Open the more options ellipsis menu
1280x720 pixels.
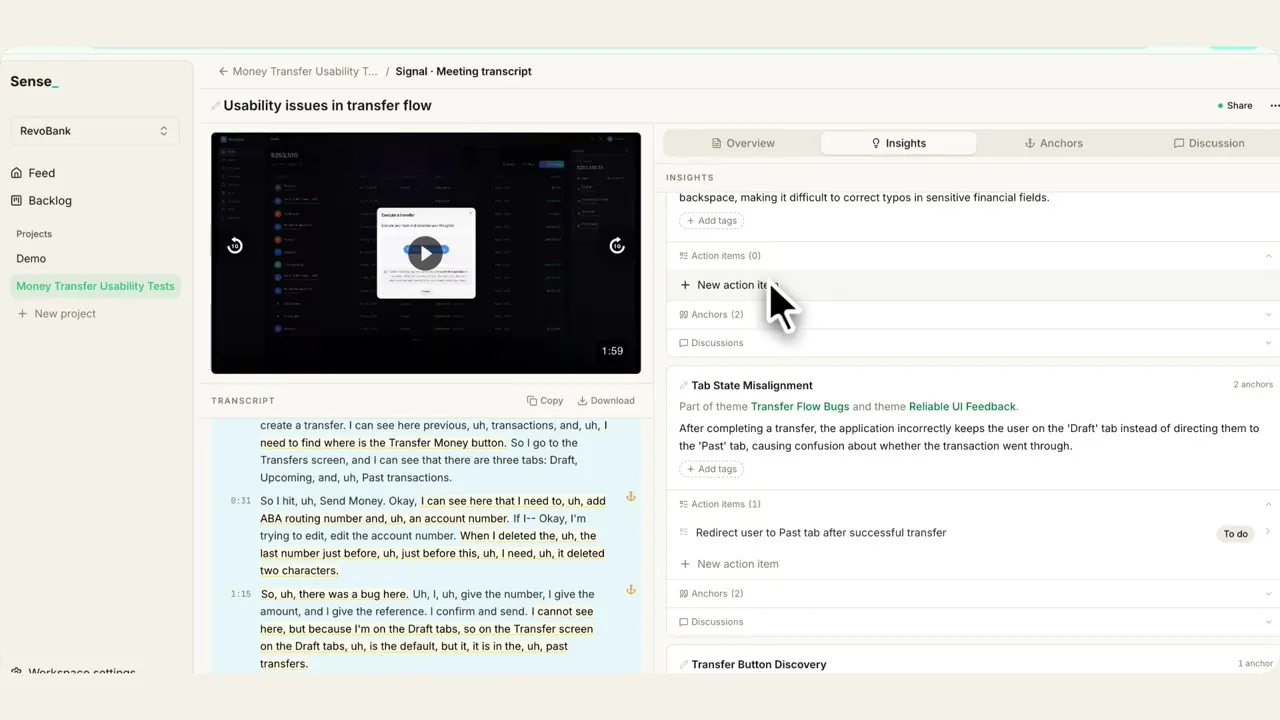click(x=1274, y=106)
